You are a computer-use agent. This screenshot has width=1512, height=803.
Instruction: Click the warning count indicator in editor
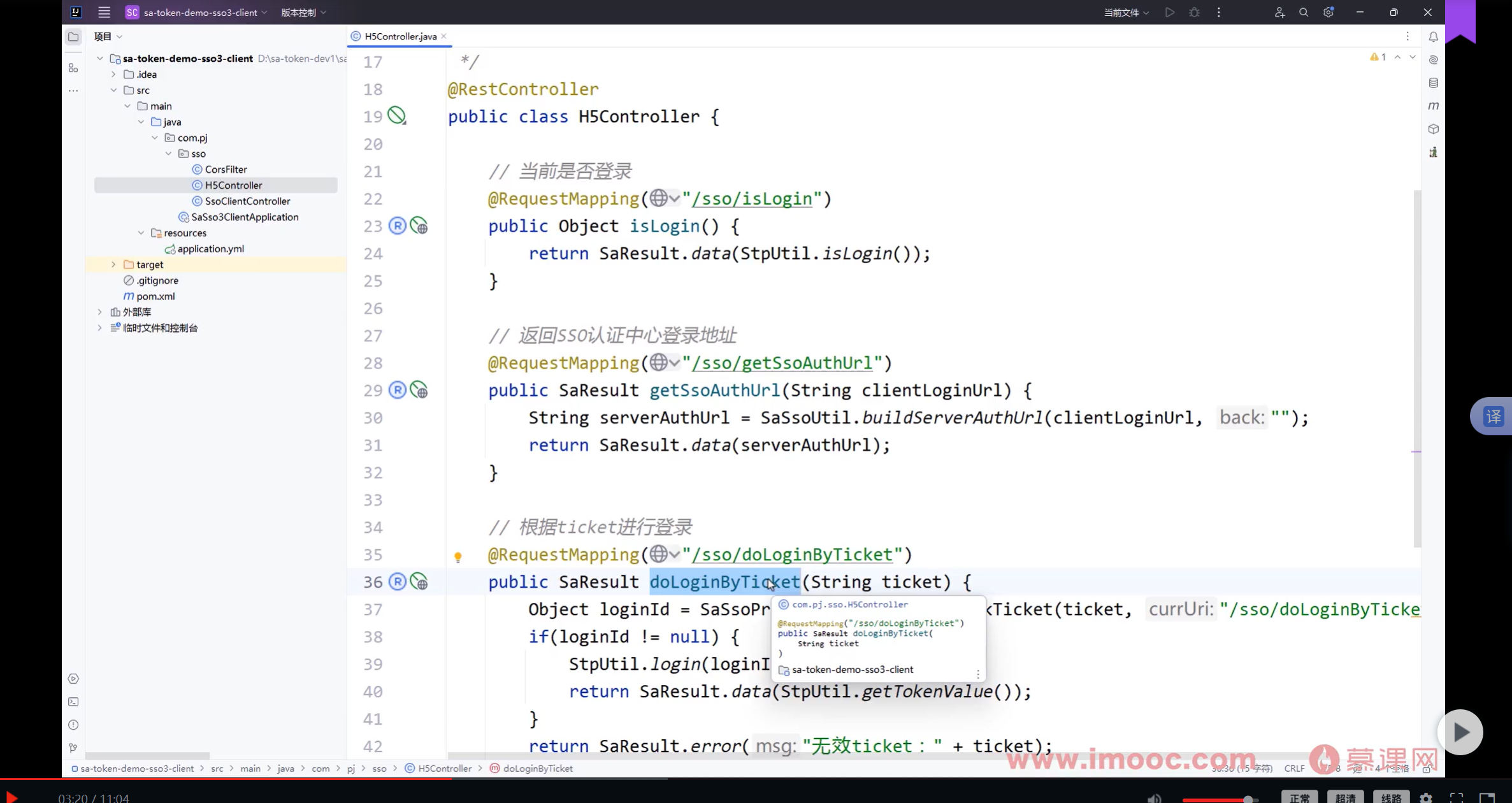pyautogui.click(x=1378, y=57)
